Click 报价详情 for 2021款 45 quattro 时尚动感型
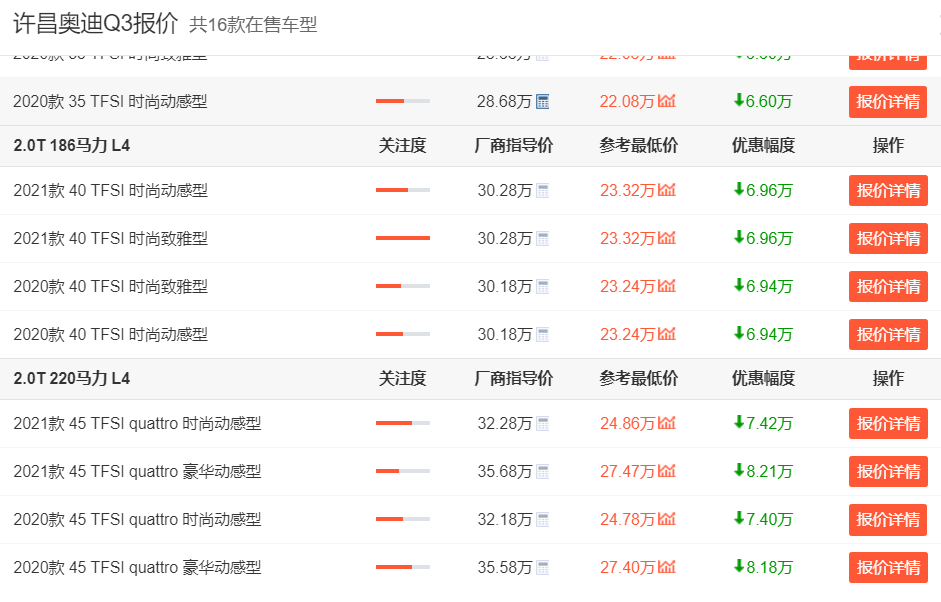This screenshot has height=602, width=941. coord(888,424)
